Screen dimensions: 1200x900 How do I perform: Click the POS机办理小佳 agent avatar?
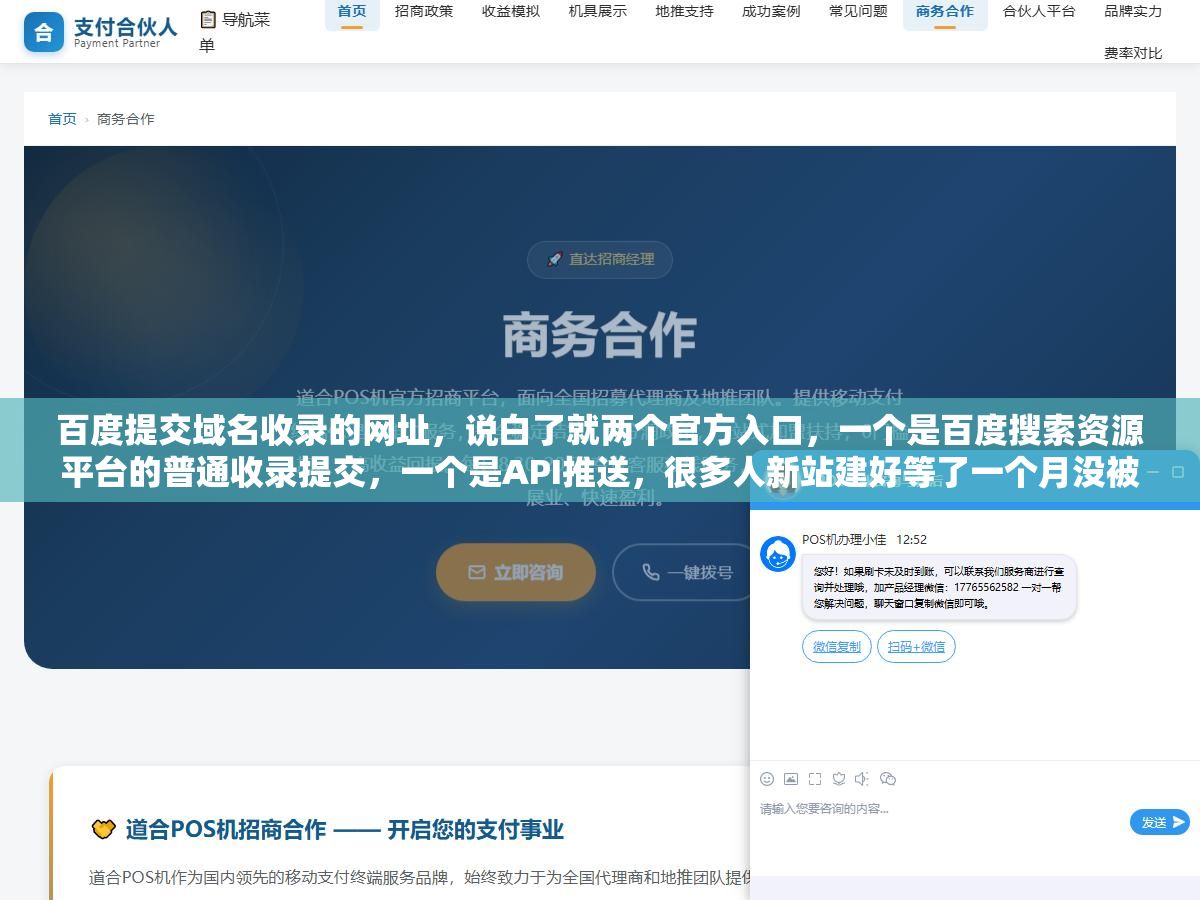coord(778,554)
